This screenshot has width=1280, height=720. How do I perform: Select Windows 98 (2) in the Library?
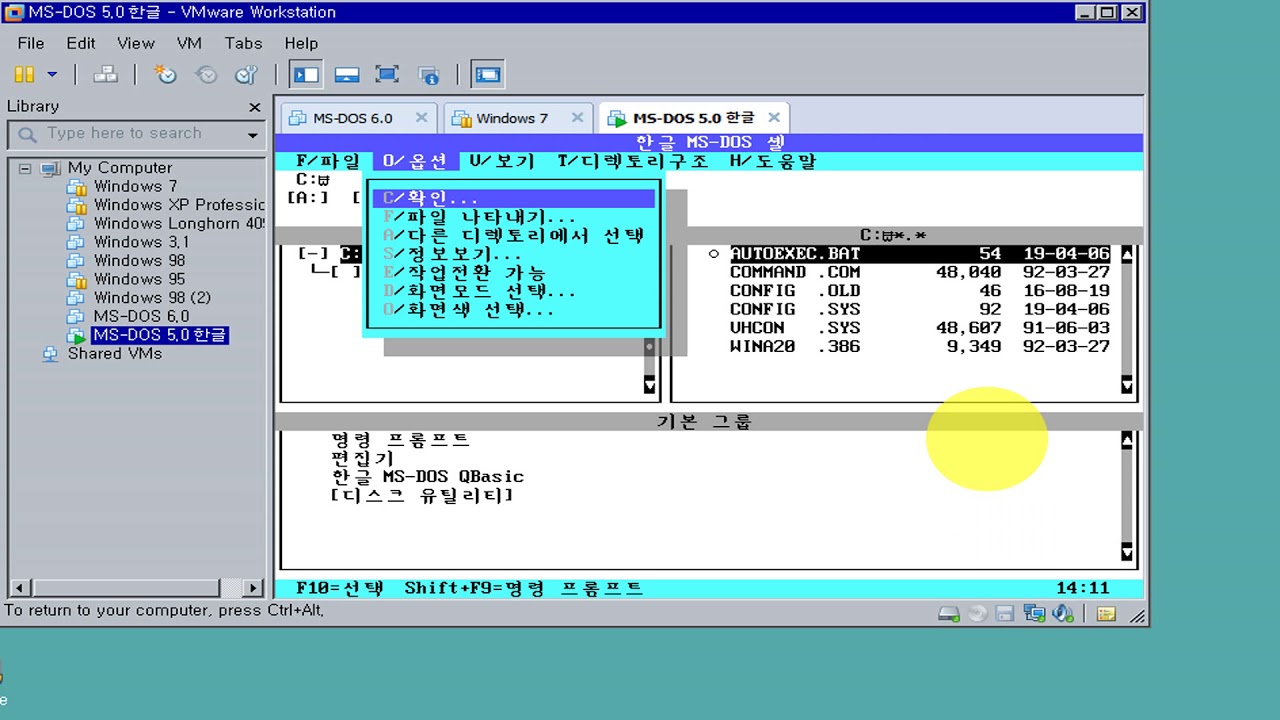pyautogui.click(x=152, y=298)
